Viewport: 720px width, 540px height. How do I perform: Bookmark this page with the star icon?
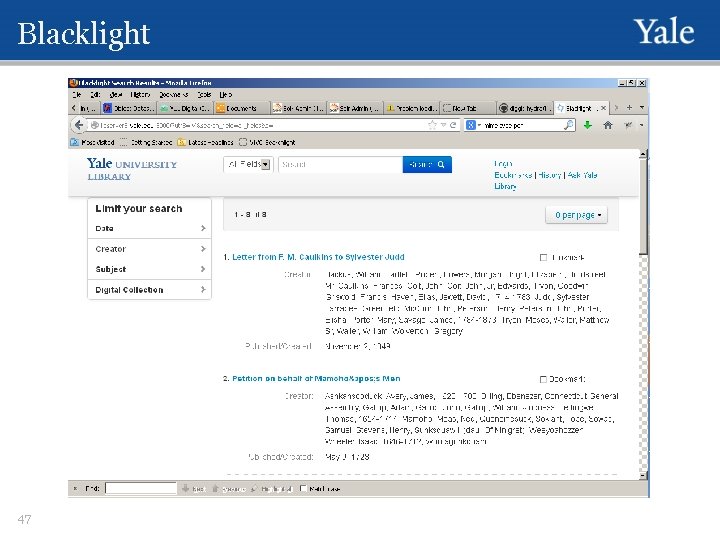(x=432, y=125)
